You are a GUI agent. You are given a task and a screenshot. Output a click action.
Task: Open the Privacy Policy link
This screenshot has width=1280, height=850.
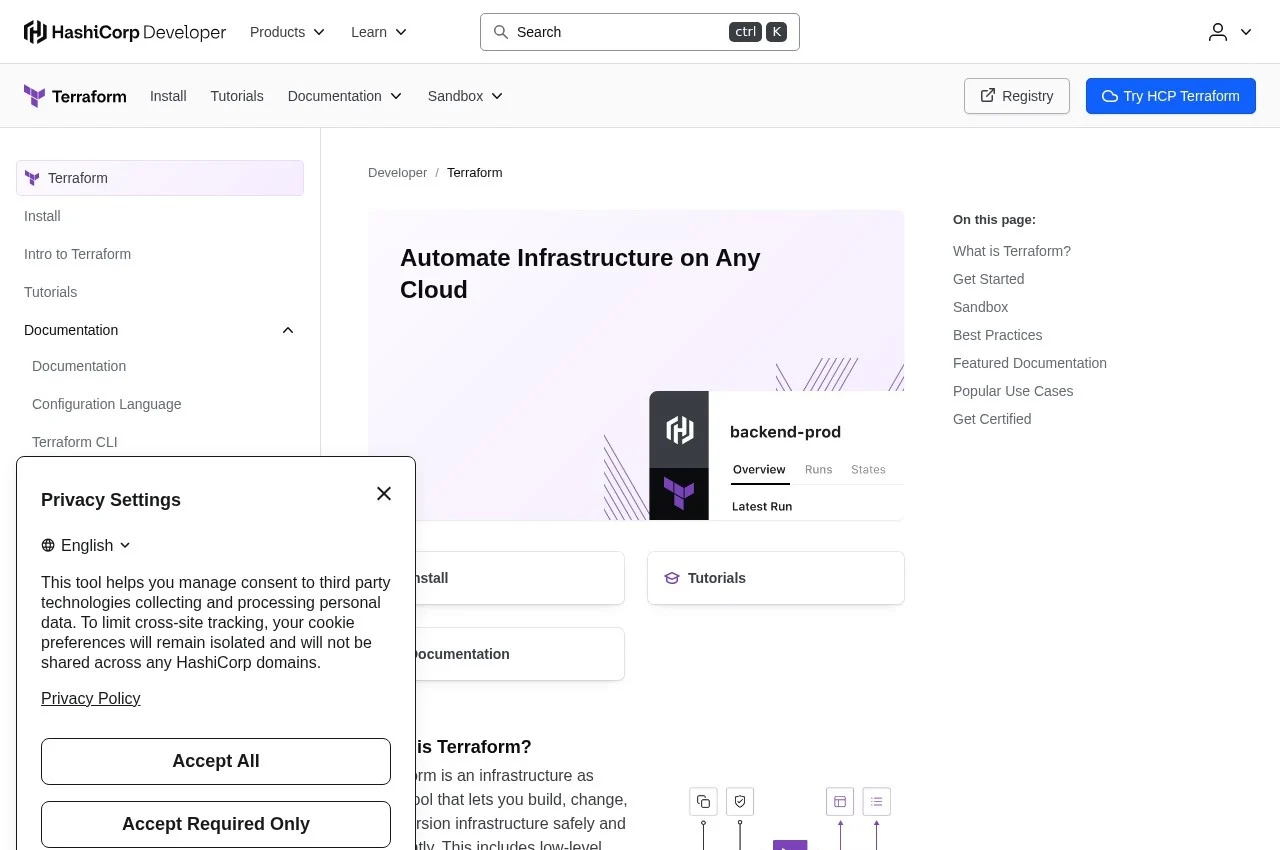pyautogui.click(x=90, y=698)
